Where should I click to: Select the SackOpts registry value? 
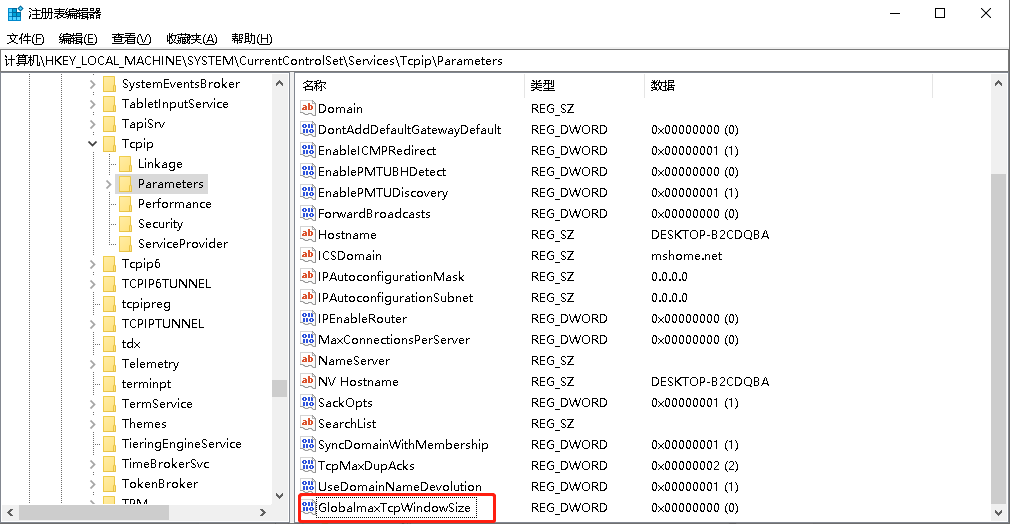[345, 402]
